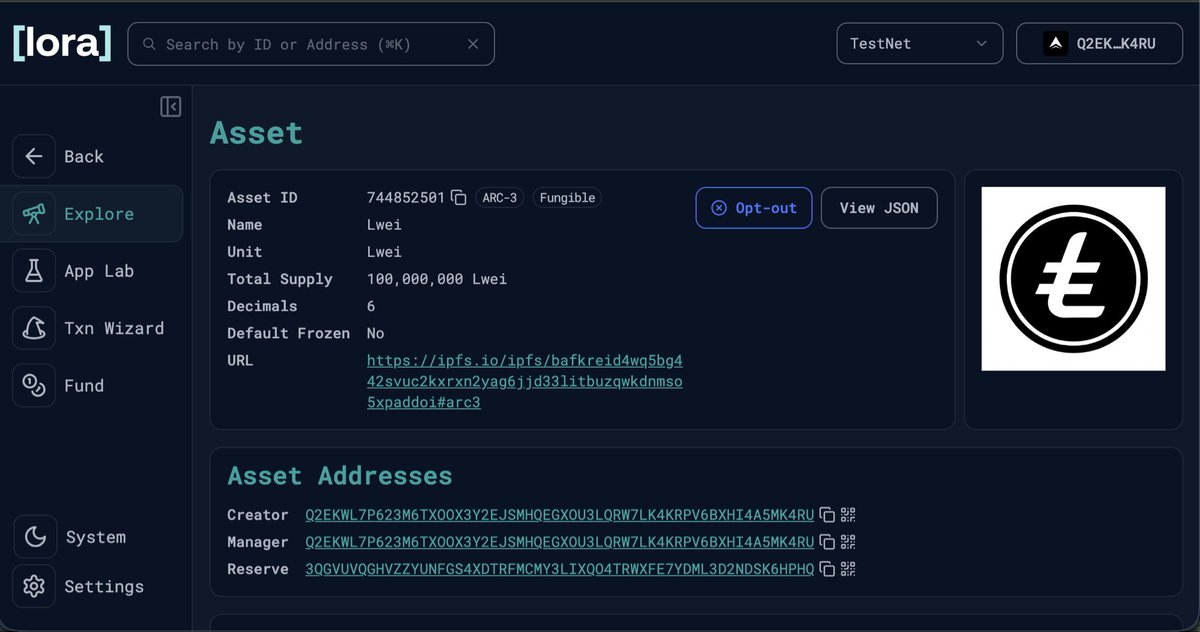Click the lora logo
This screenshot has height=632, width=1200.
pos(62,44)
